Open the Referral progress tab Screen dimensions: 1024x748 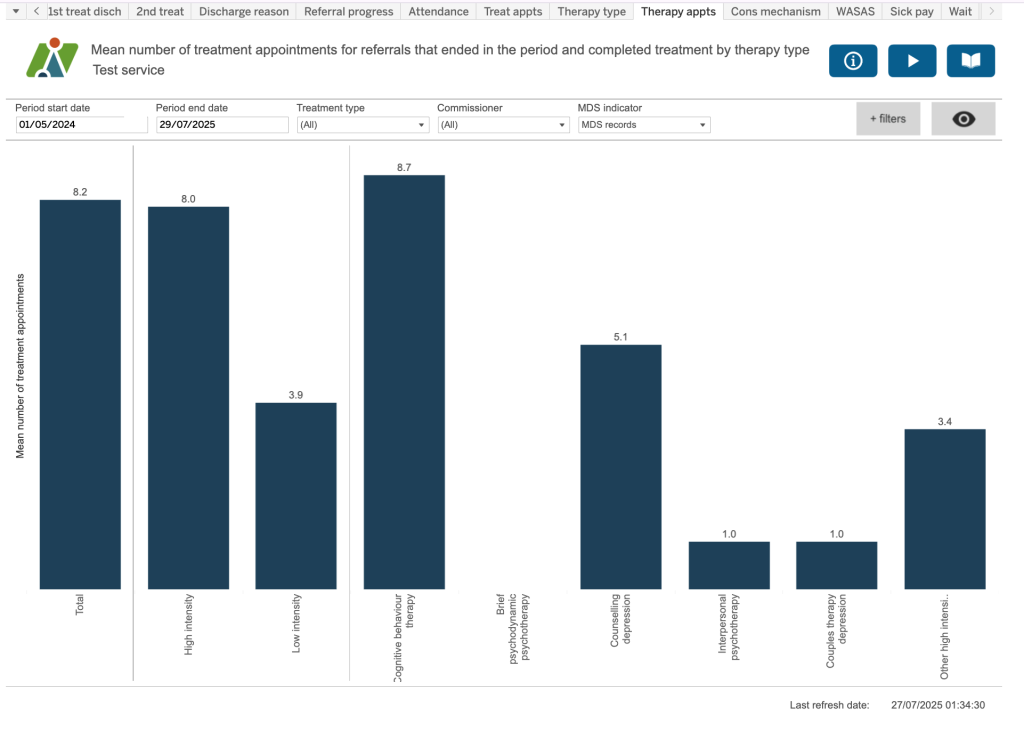(349, 11)
